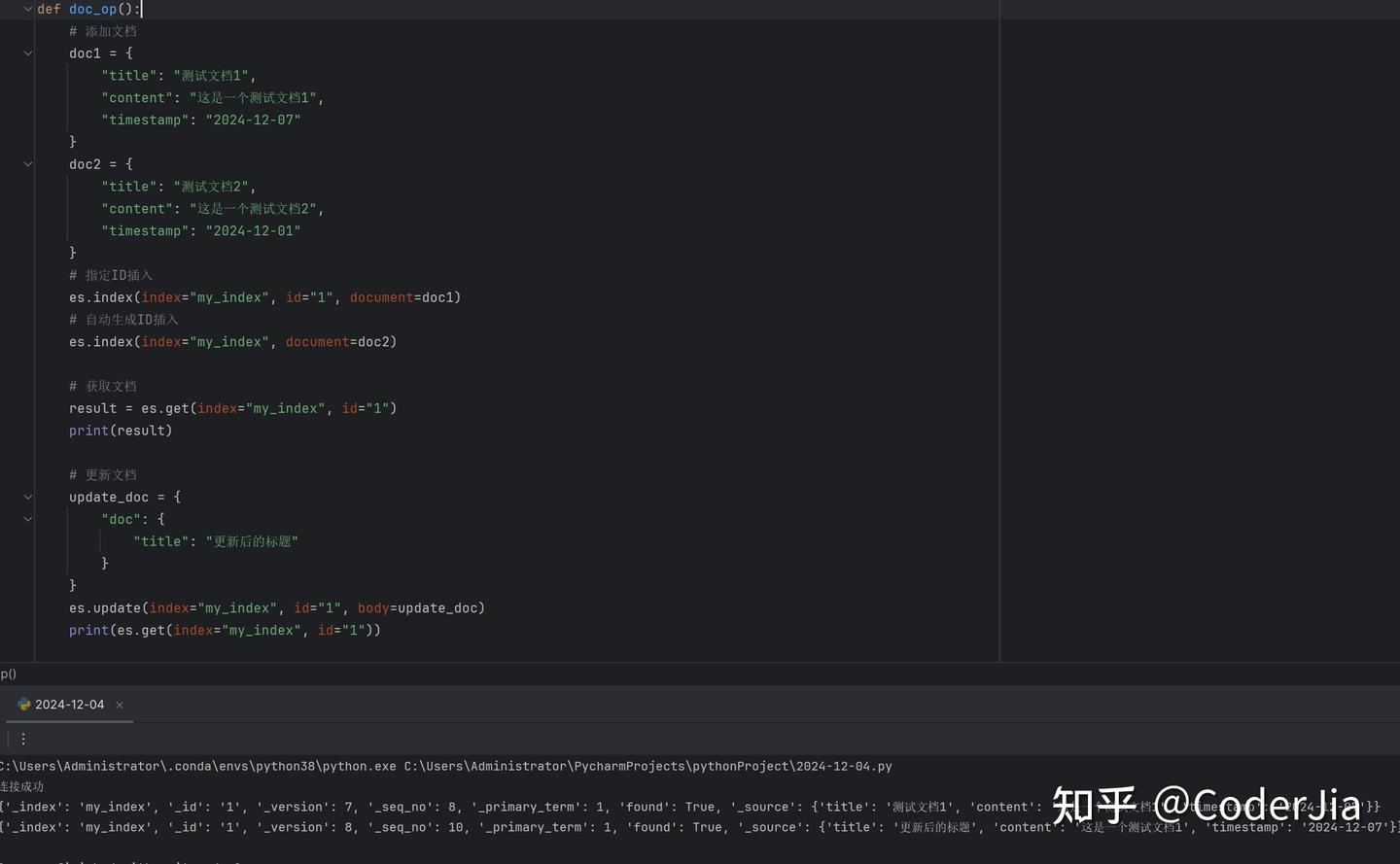The width and height of the screenshot is (1400, 864).
Task: Click the 连接成功 console message
Action: point(20,786)
